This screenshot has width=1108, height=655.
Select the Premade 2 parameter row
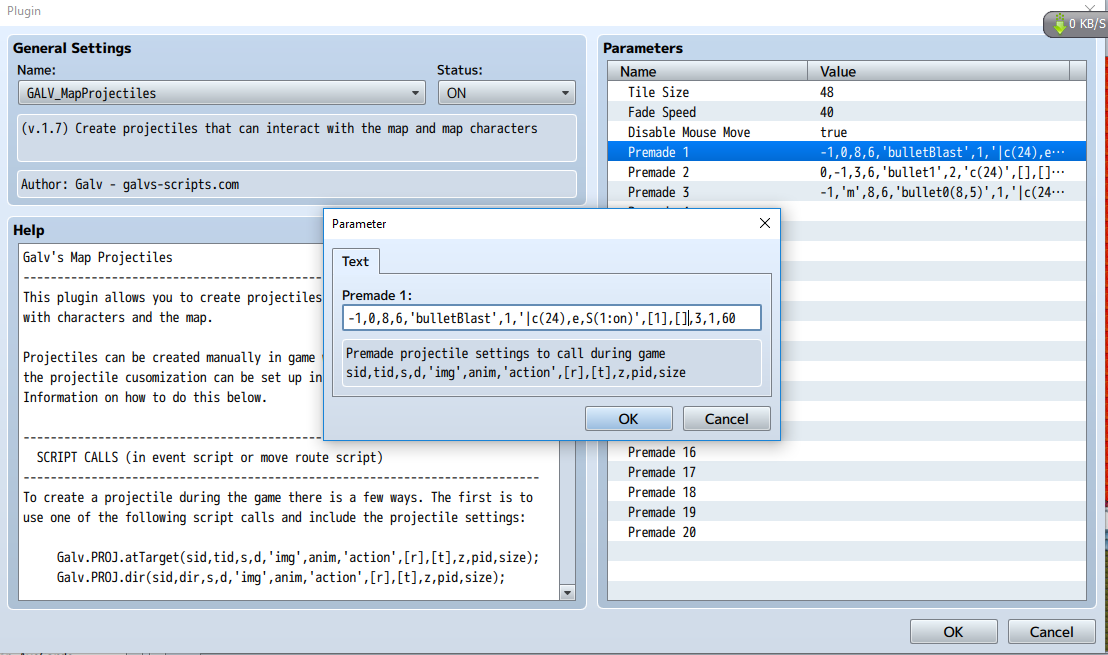point(847,172)
